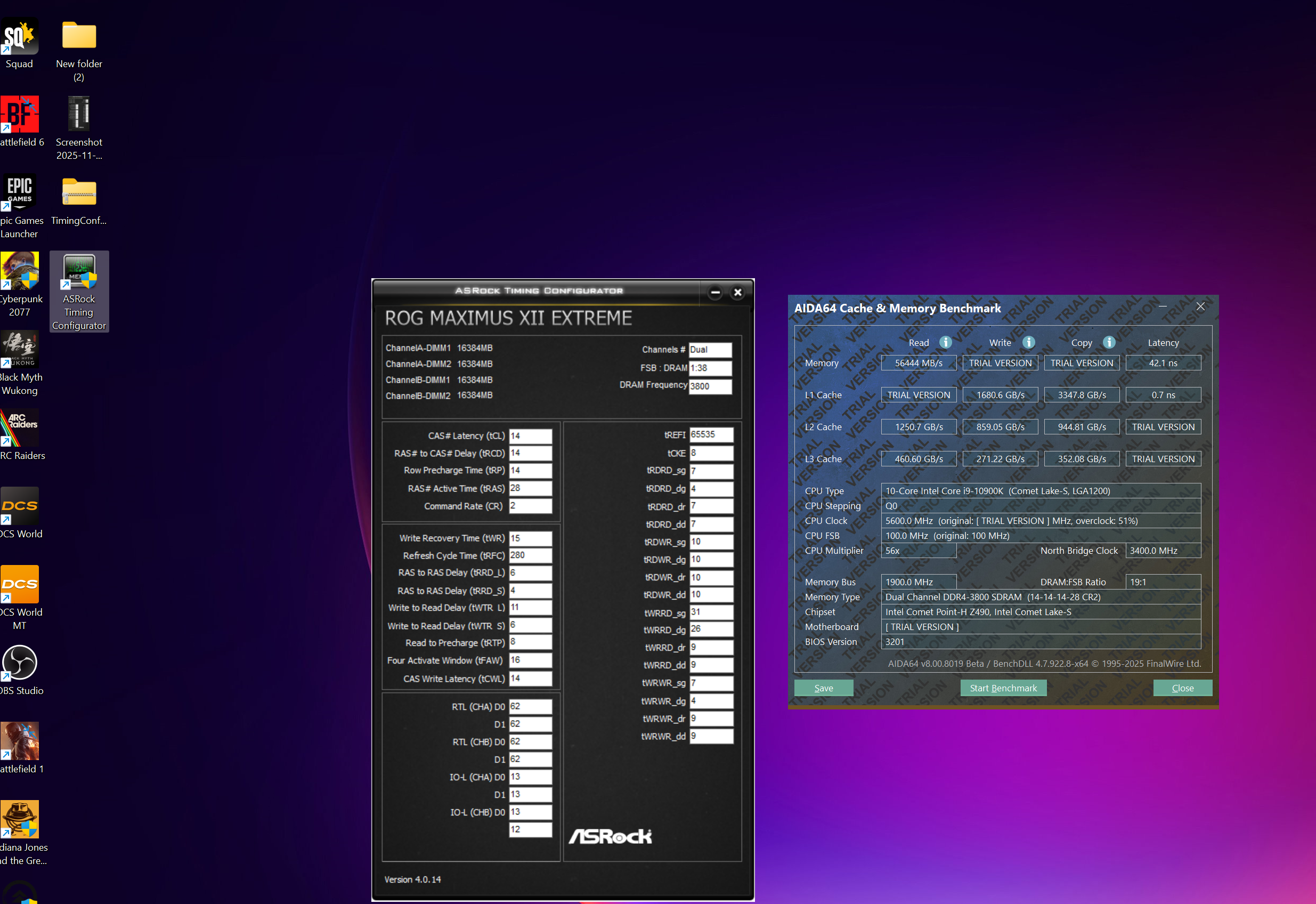Click the Memory Read result 56444 MB/s
Image resolution: width=1316 pixels, height=904 pixels.
[x=919, y=363]
